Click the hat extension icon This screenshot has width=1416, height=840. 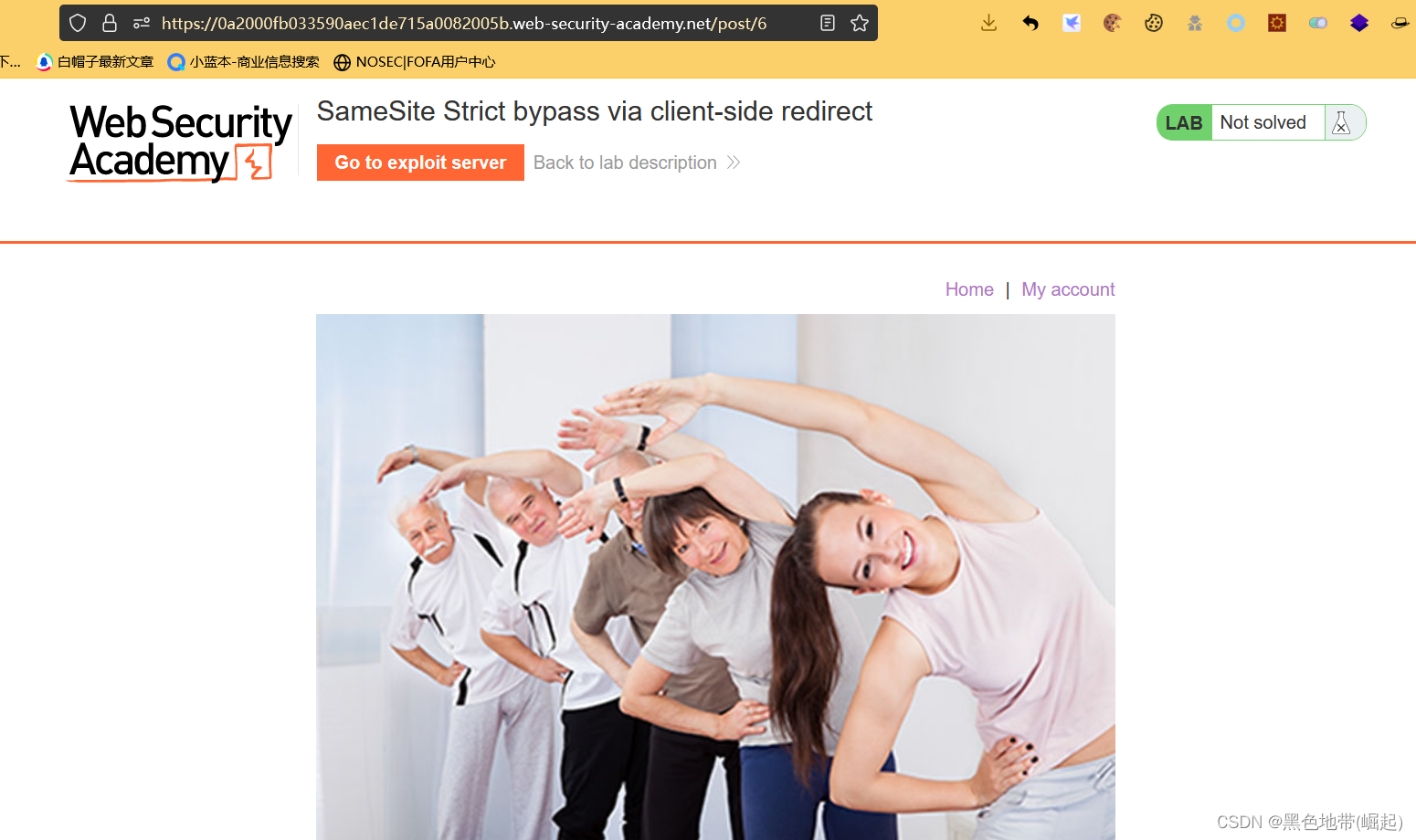(x=1400, y=23)
